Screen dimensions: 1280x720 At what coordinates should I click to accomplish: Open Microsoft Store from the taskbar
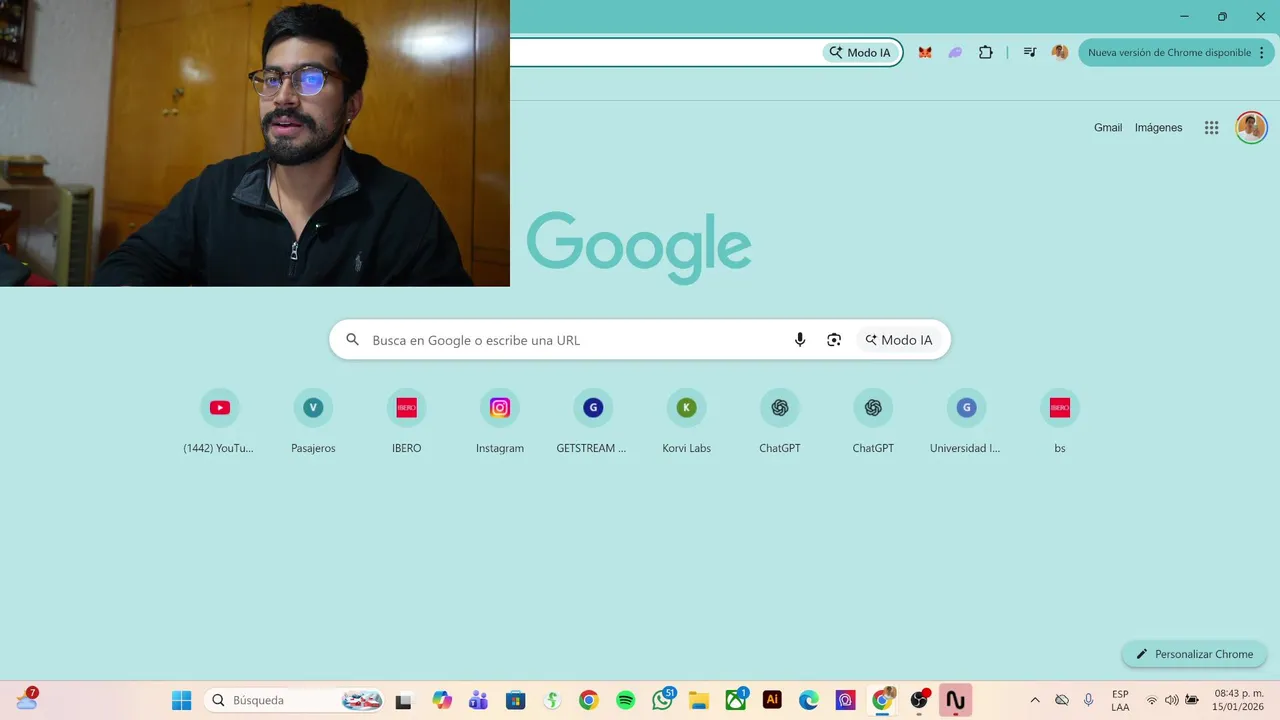coord(515,700)
